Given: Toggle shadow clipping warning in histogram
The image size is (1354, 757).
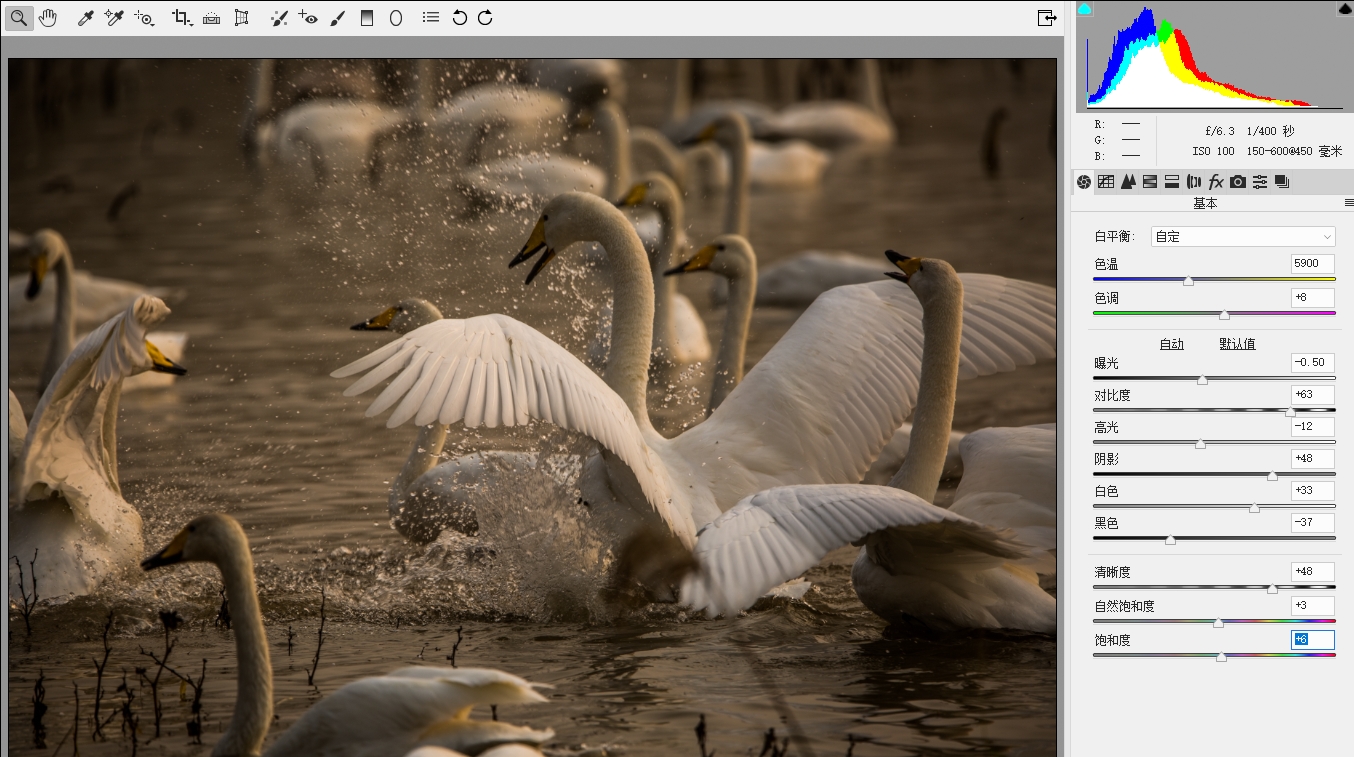Looking at the screenshot, I should pos(1085,9).
